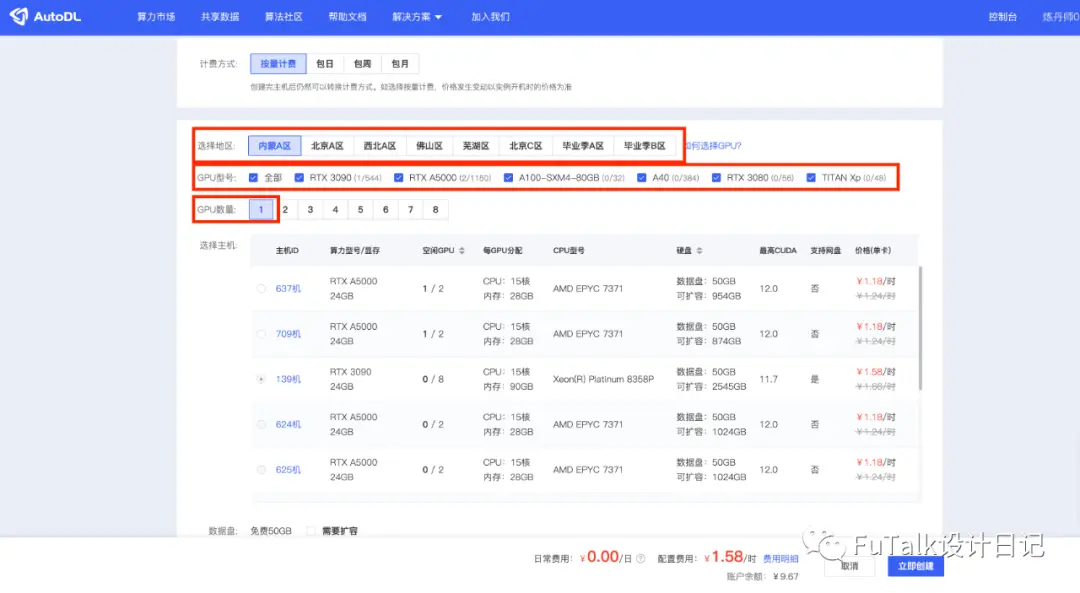This screenshot has height=593, width=1080.
Task: Sort the table by 硬盘
Action: click(699, 251)
